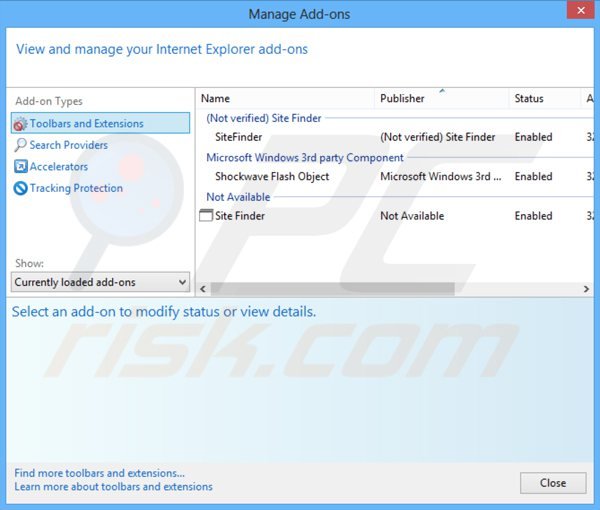
Task: Sort list by Status column header
Action: (545, 98)
